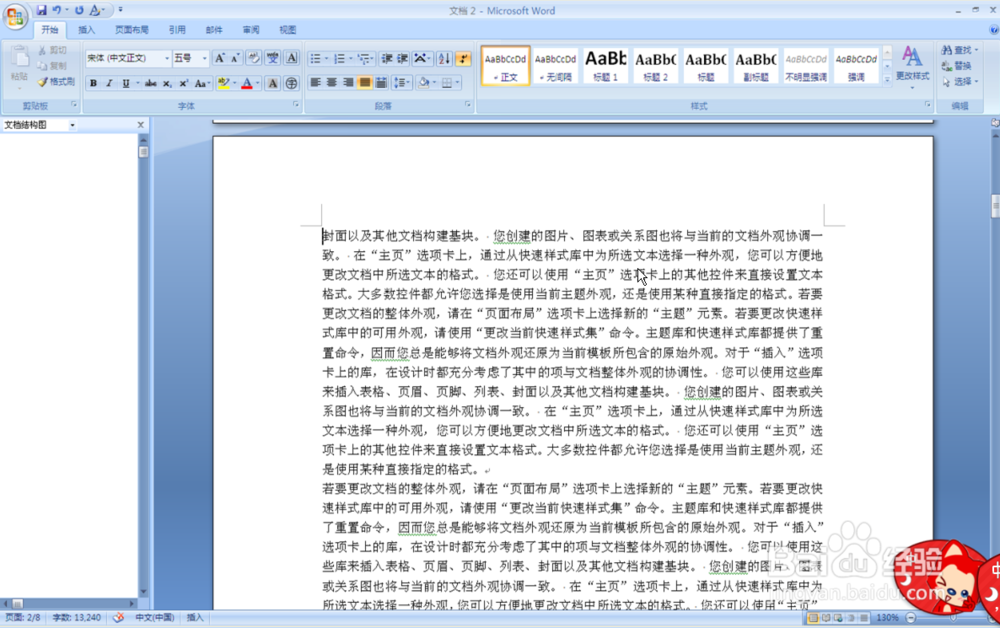Viewport: 1000px width, 628px height.
Task: Apply distributed alignment
Action: click(x=381, y=82)
